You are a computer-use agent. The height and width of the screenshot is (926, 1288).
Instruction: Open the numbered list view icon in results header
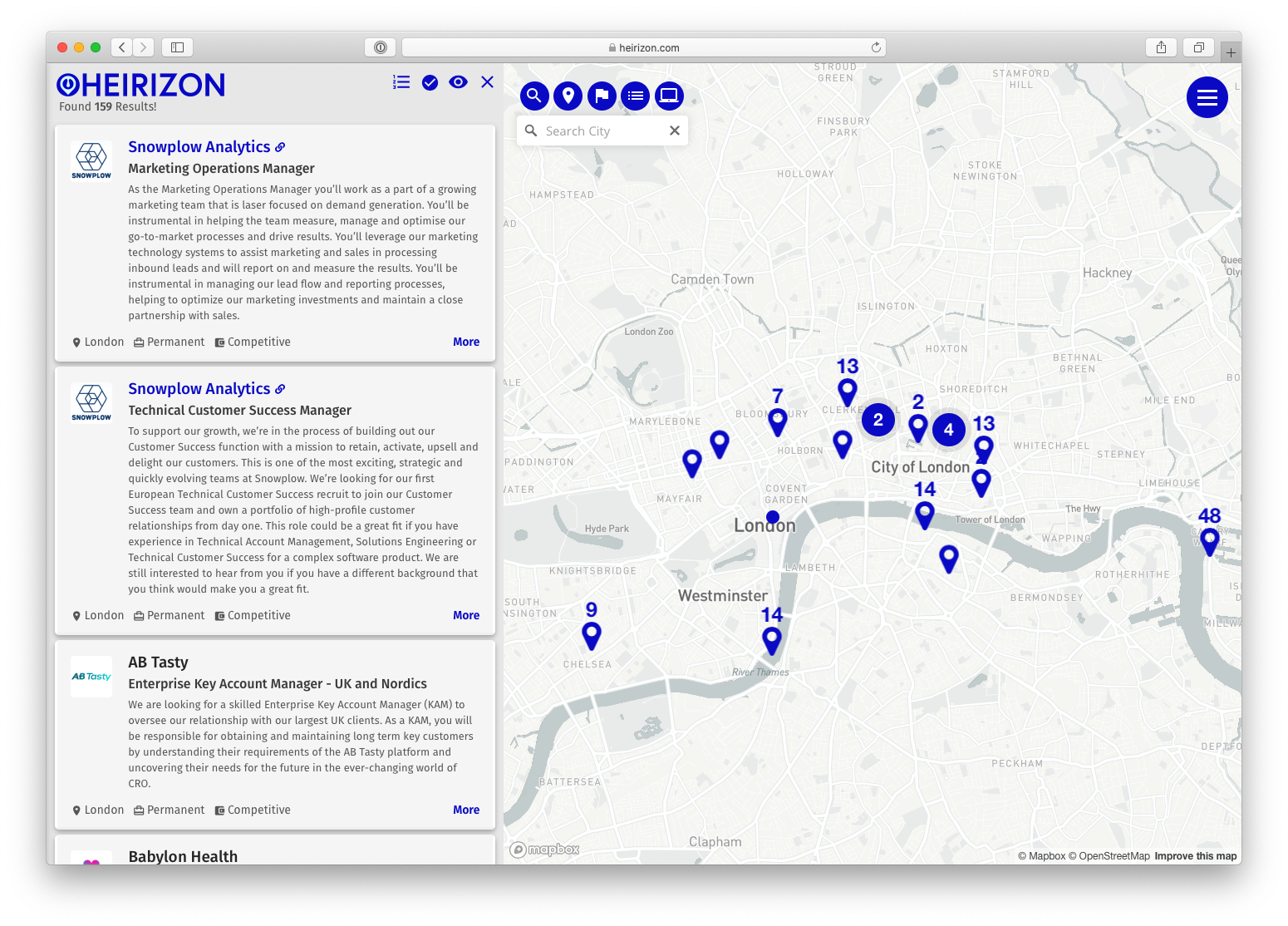[401, 82]
